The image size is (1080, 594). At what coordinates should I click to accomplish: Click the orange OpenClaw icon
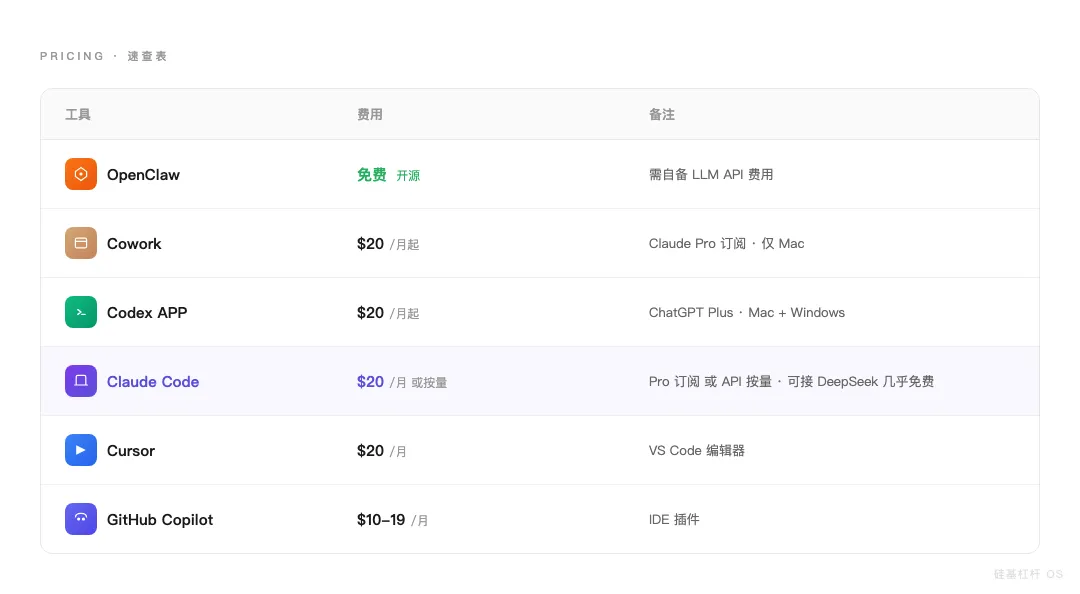click(81, 174)
